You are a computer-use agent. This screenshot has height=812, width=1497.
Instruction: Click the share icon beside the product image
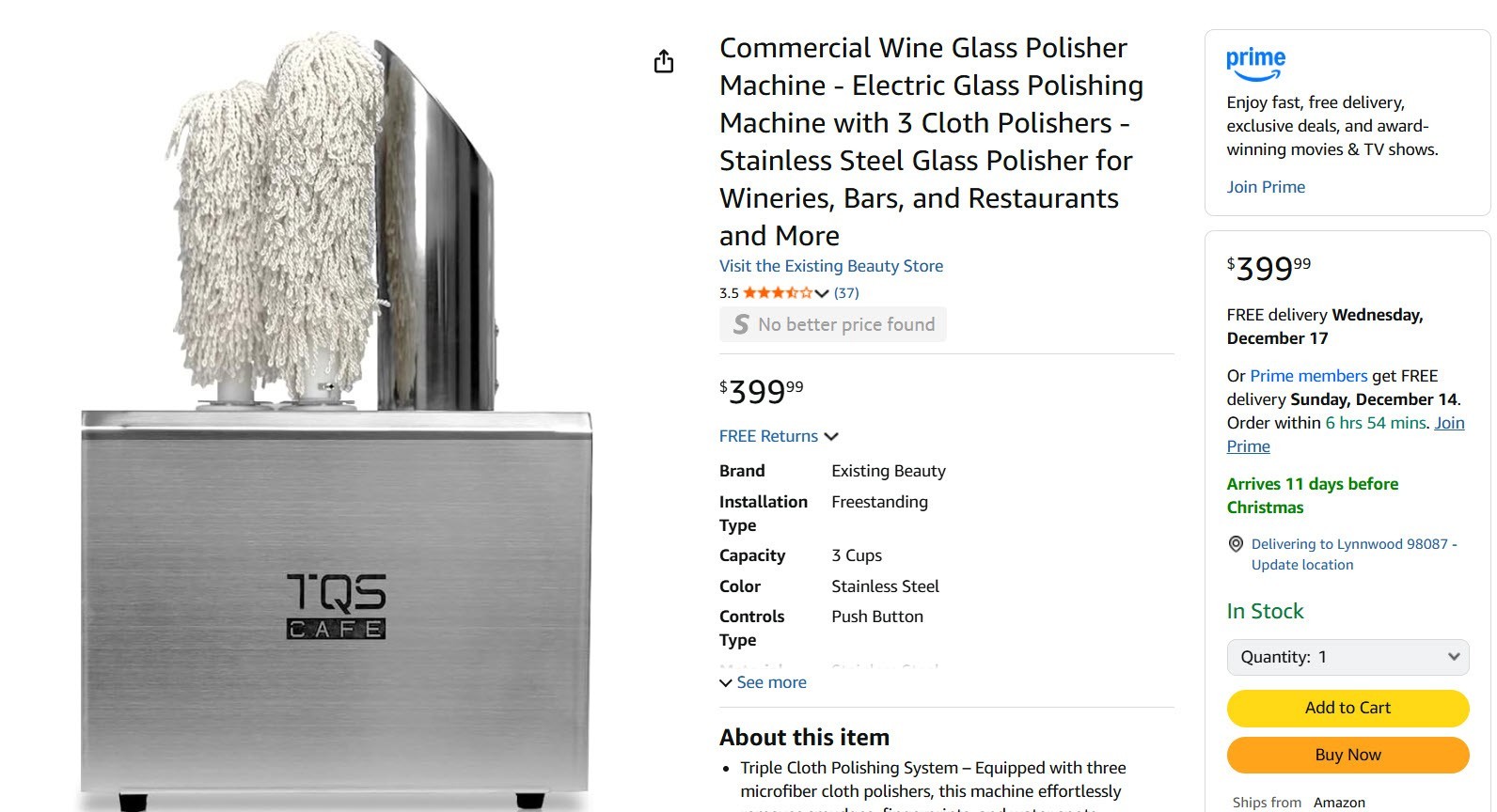click(x=664, y=62)
